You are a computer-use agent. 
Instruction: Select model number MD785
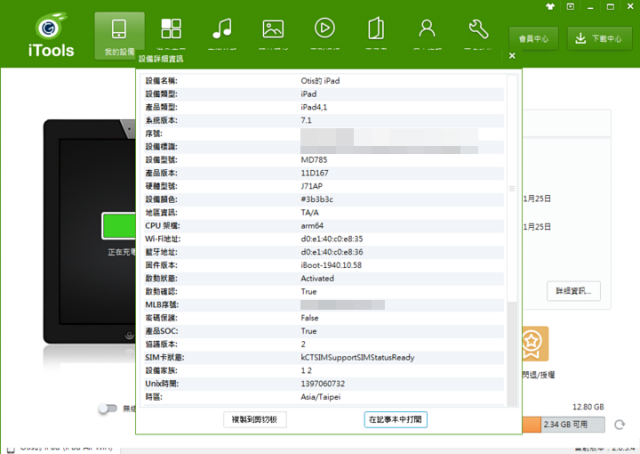314,160
